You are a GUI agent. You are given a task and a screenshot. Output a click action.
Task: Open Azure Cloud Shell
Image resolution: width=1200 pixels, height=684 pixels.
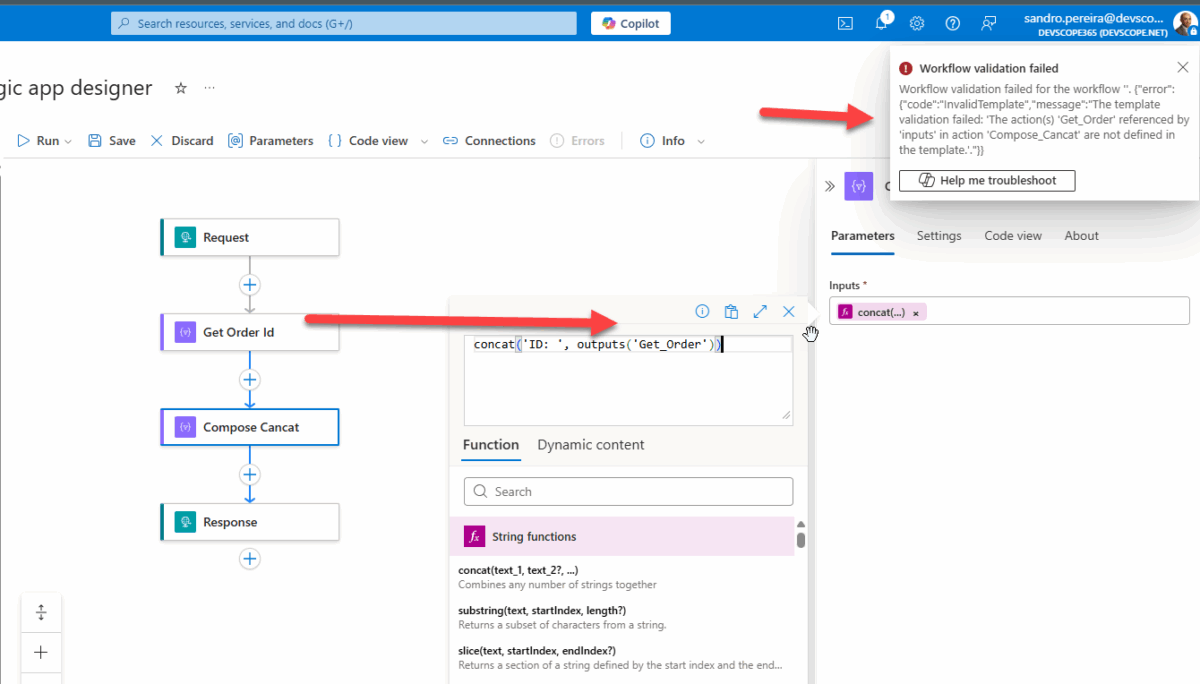pos(845,23)
